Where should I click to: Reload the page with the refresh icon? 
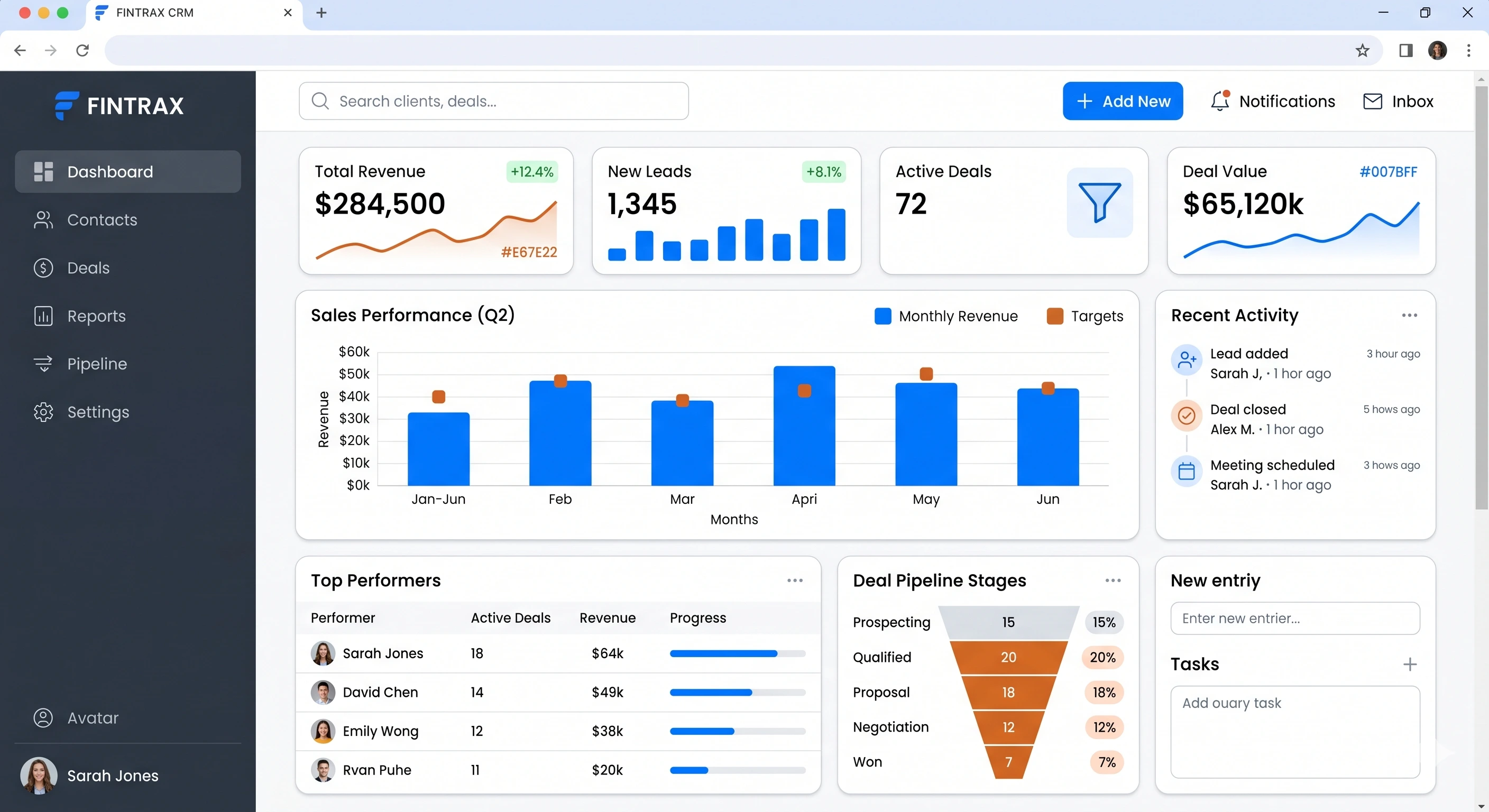(82, 50)
